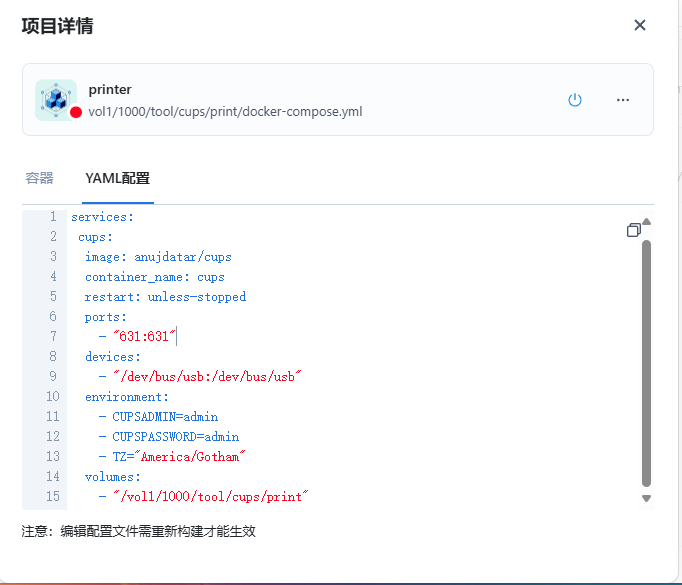Click the printer project cube icon
Image resolution: width=682 pixels, height=585 pixels.
coord(56,100)
